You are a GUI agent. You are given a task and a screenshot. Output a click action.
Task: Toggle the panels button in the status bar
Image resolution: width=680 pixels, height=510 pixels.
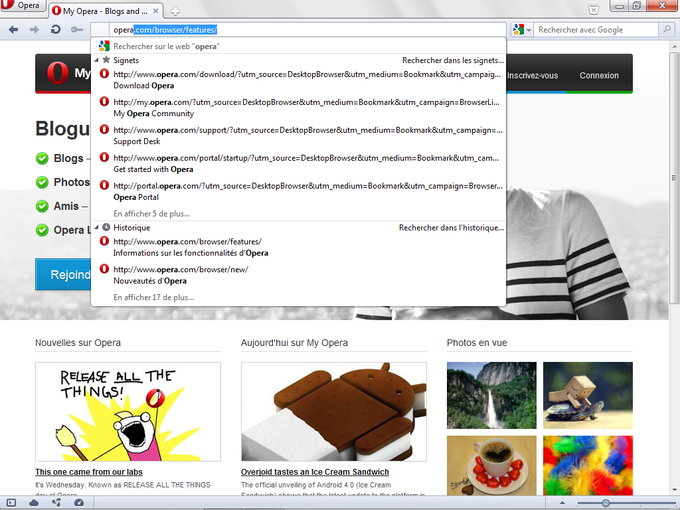point(12,503)
